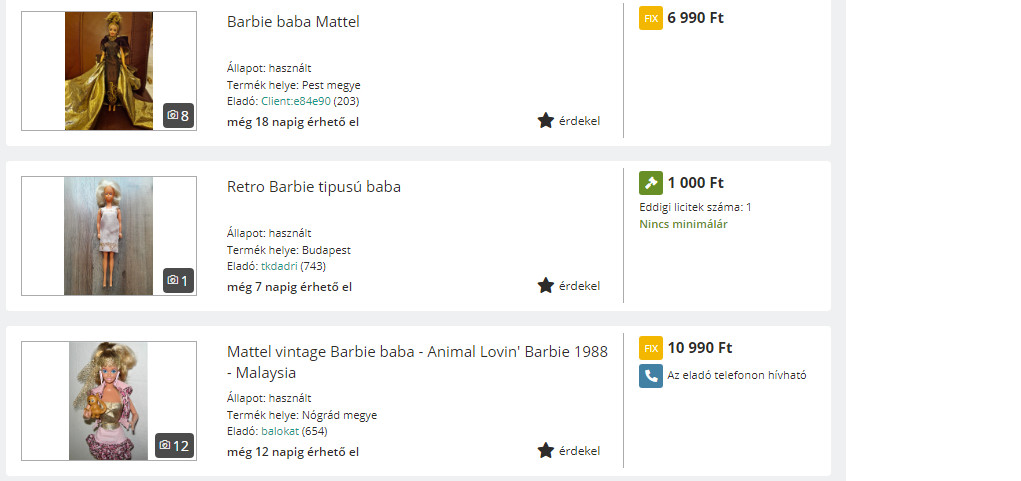Click the gold-dress Barbie thumbnail
Image resolution: width=1021 pixels, height=481 pixels.
[x=108, y=70]
